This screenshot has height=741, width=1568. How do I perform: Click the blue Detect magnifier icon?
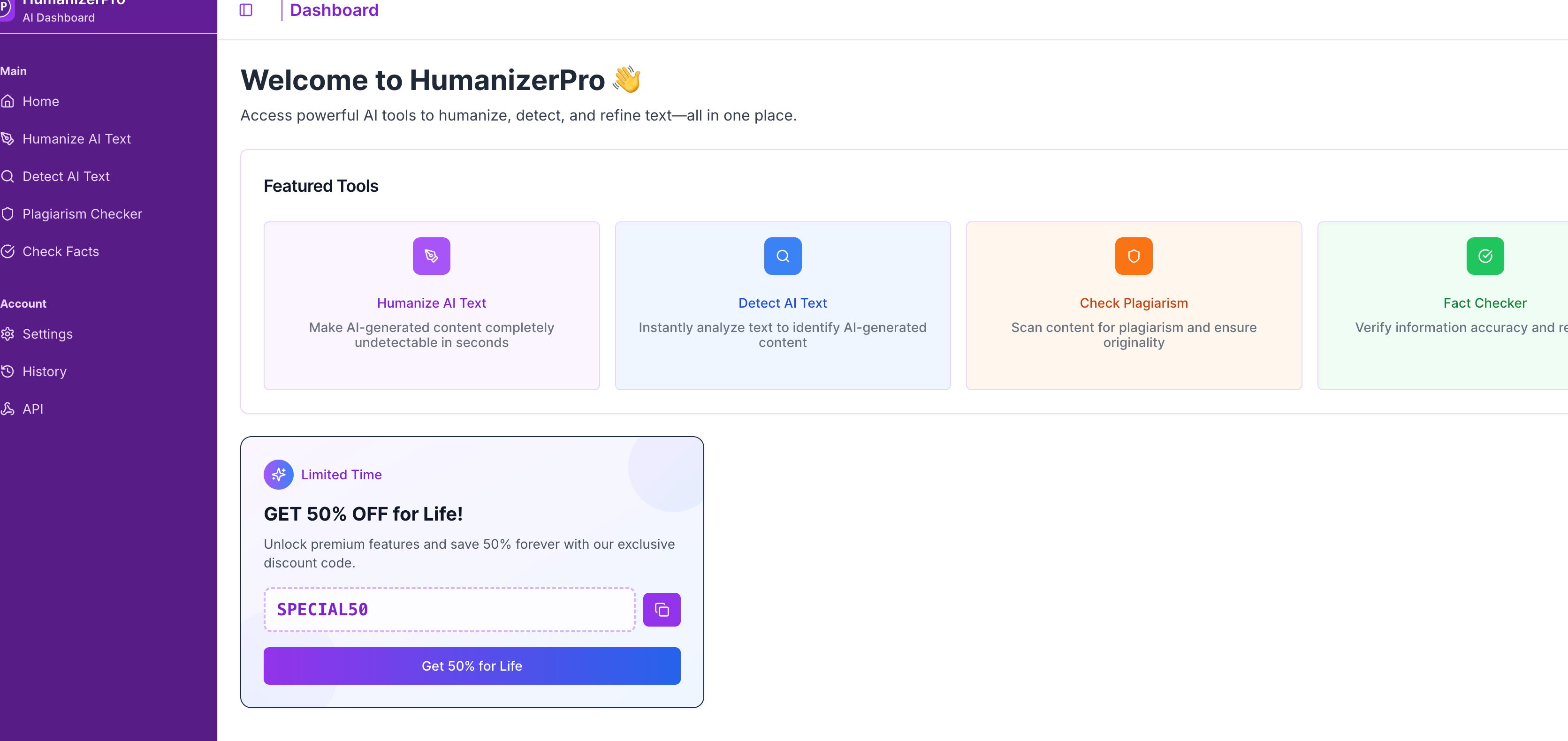782,256
